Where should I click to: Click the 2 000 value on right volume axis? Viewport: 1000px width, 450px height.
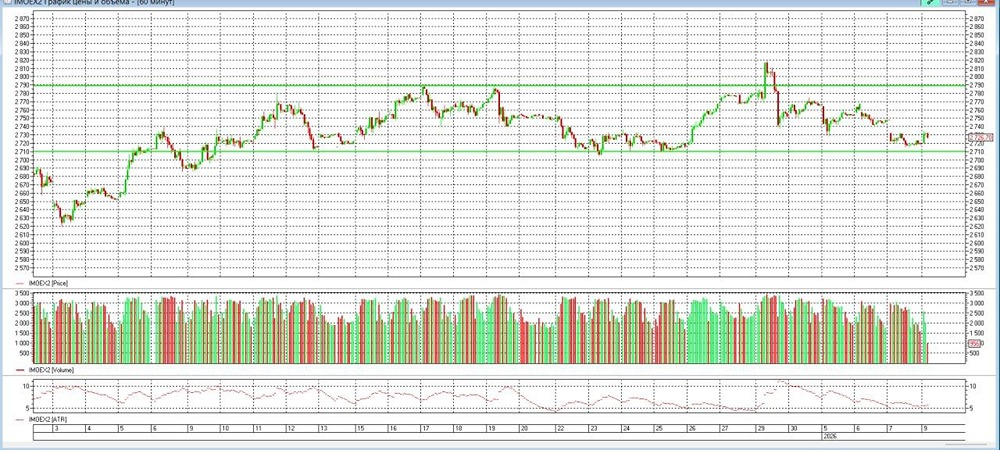(x=977, y=323)
